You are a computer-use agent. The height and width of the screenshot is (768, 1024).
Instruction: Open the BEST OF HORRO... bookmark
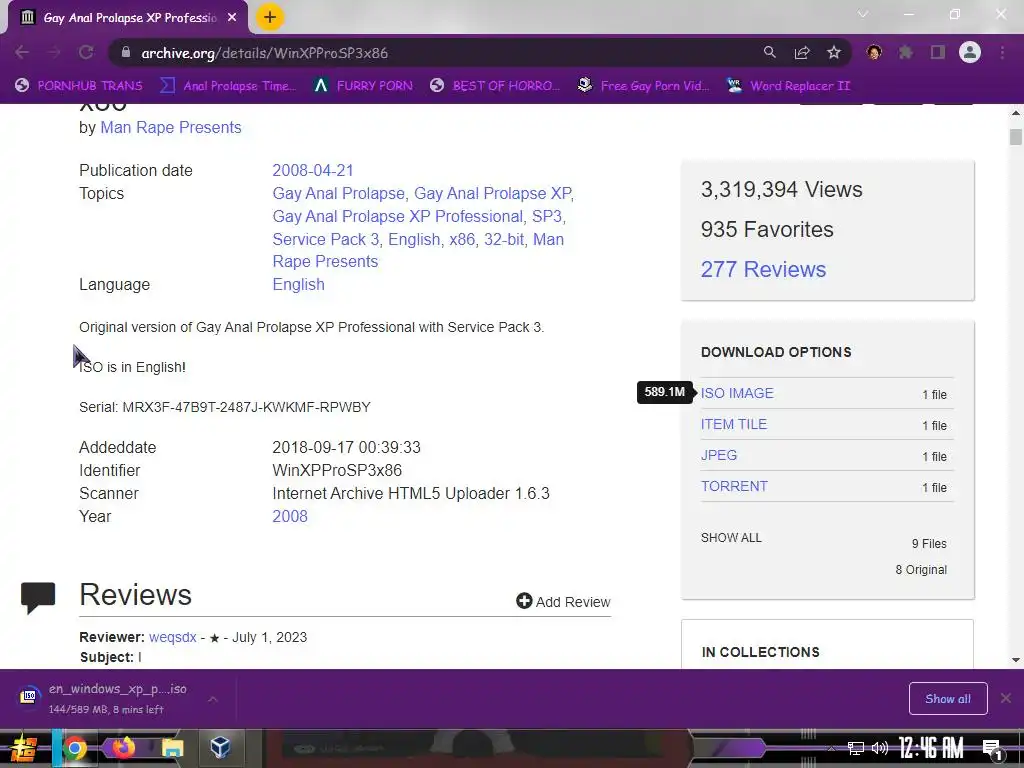coord(495,86)
